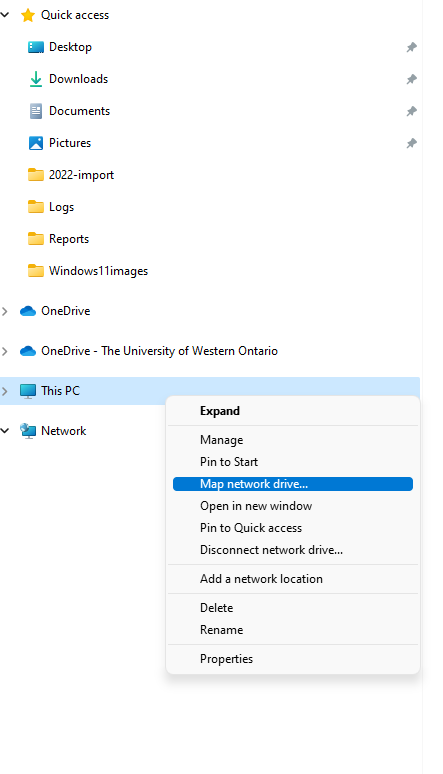This screenshot has height=774, width=443.
Task: Select the Windows11images folder
Action: (x=88, y=271)
